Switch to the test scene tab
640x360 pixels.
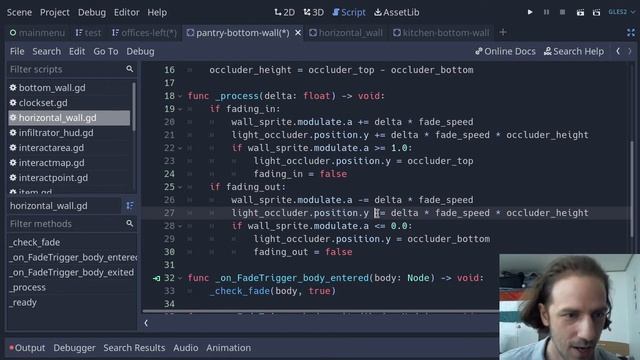[88, 33]
